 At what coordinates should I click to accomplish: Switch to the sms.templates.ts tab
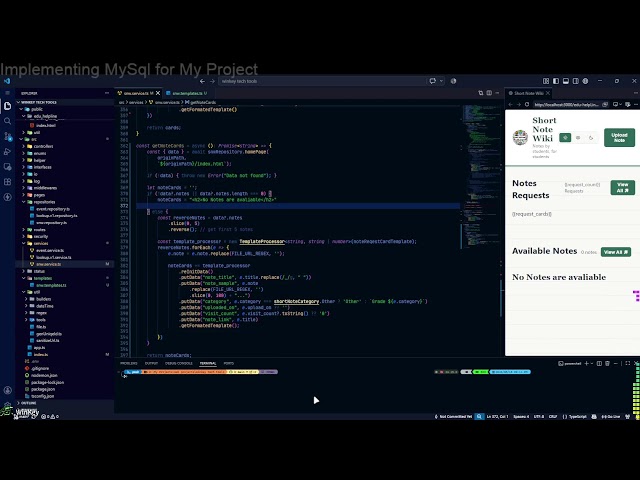pos(186,93)
